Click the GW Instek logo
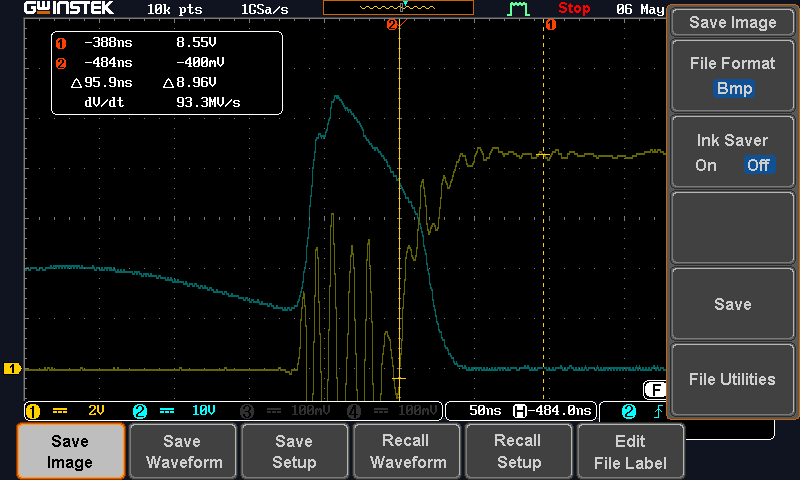Screen dimensions: 800x480 pos(69,8)
